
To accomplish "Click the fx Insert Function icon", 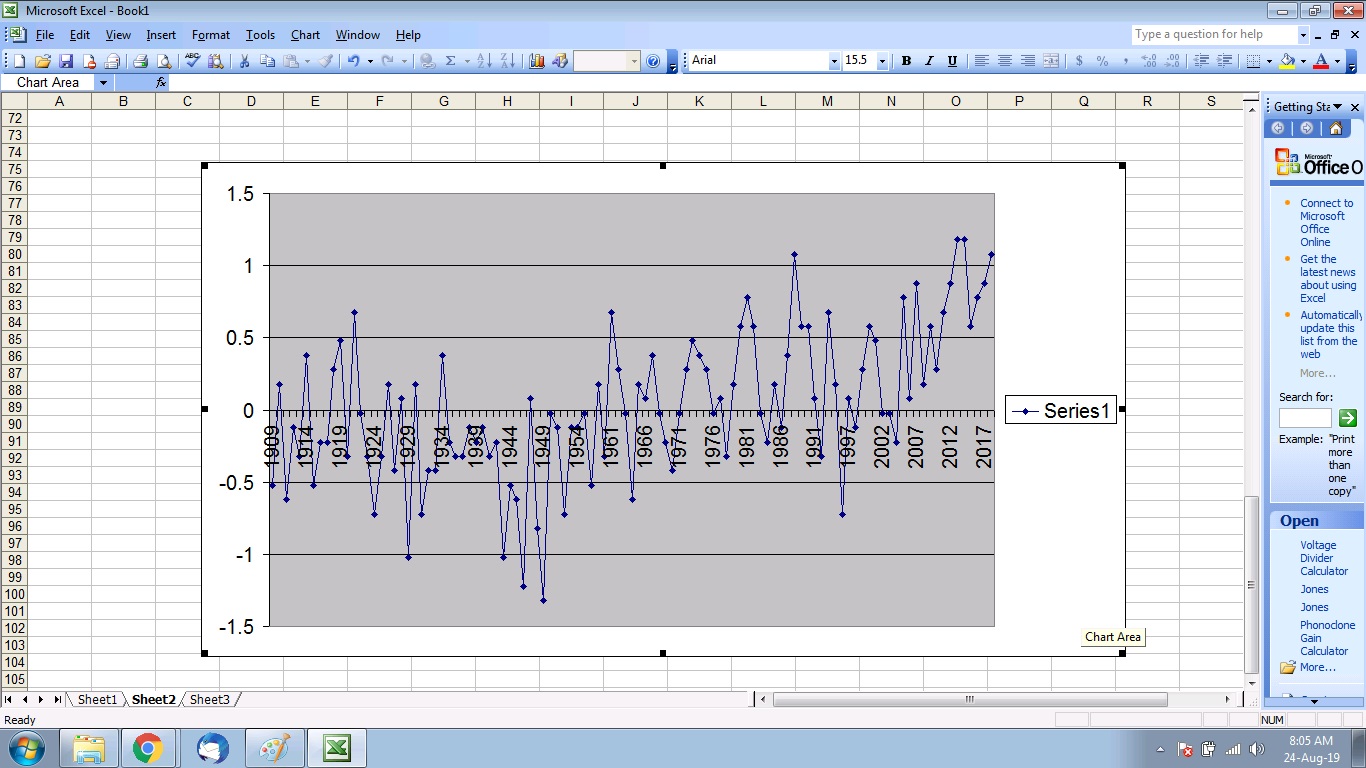I will tap(161, 83).
